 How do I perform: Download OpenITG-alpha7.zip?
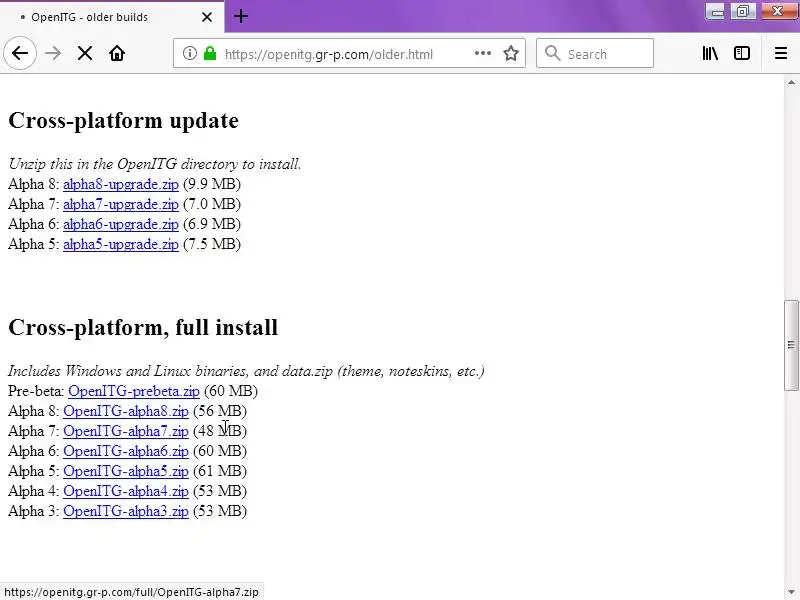[x=126, y=431]
